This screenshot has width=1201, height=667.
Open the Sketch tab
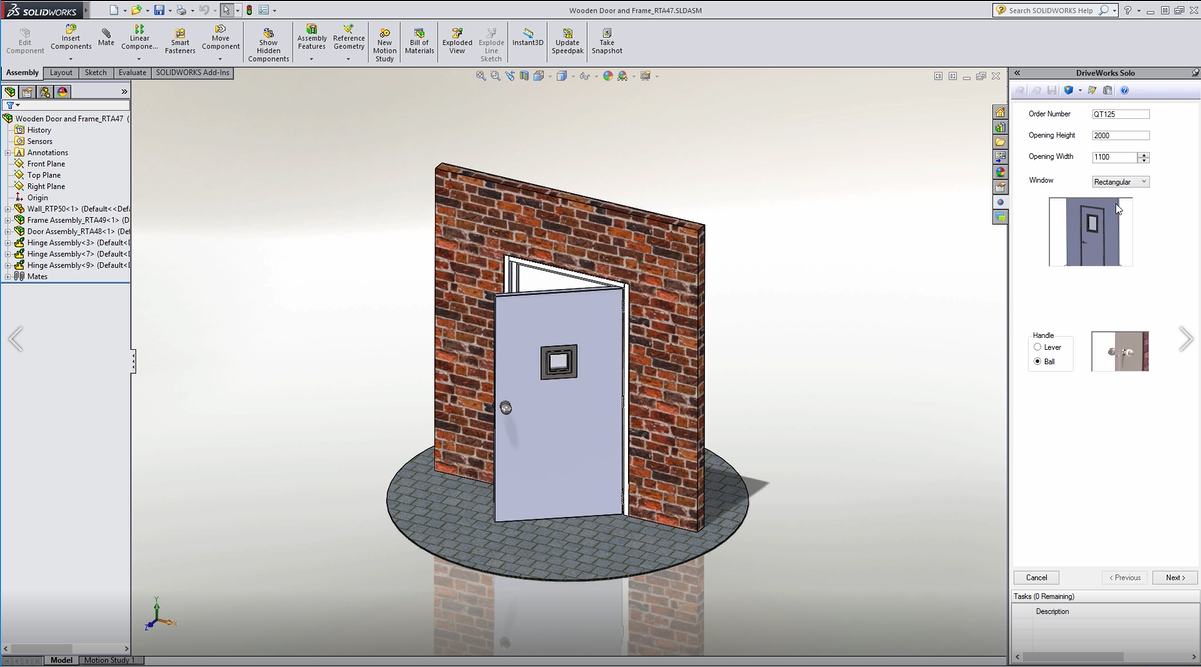(96, 73)
